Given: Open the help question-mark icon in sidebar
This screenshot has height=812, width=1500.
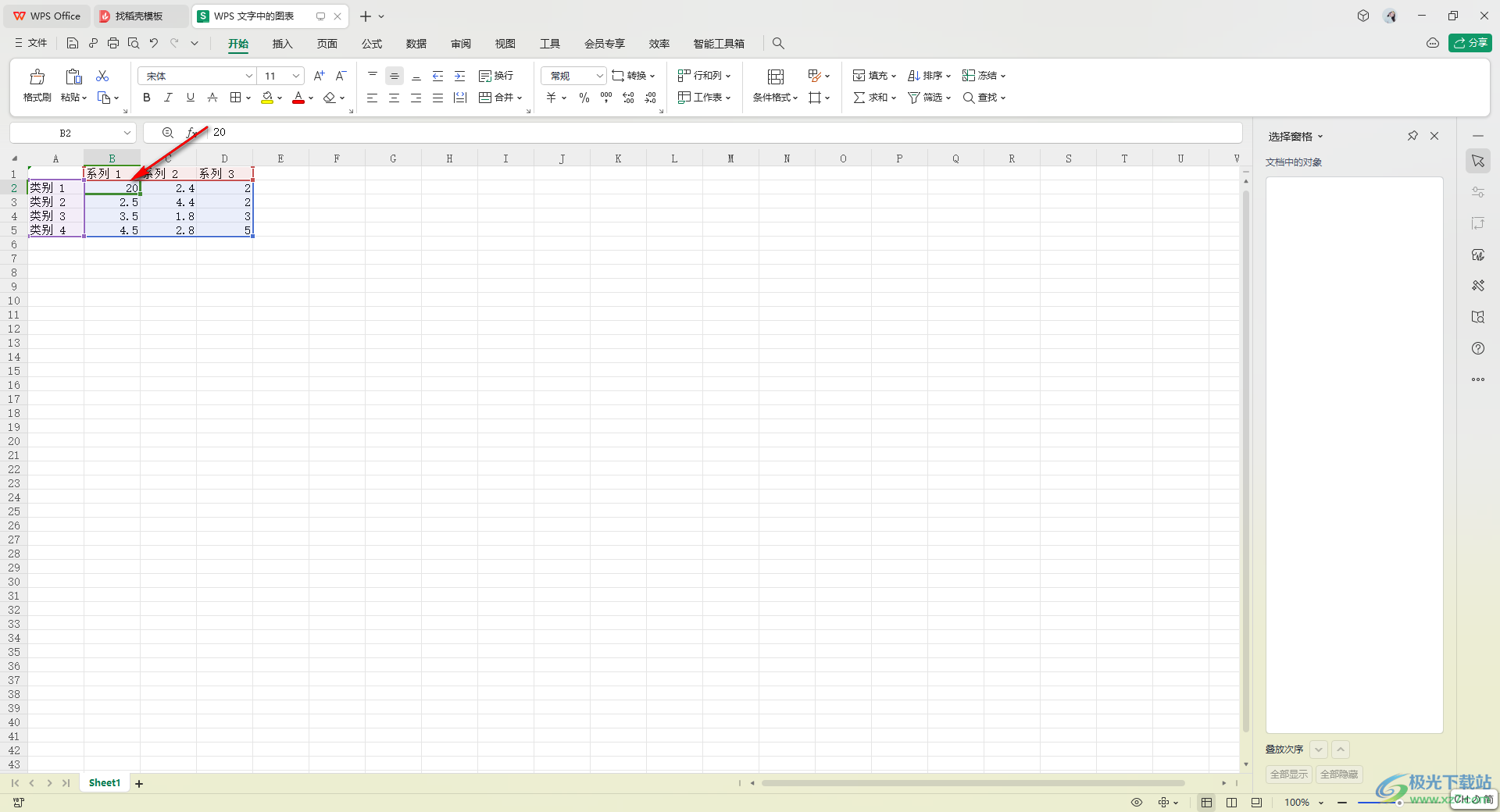Looking at the screenshot, I should (x=1478, y=348).
